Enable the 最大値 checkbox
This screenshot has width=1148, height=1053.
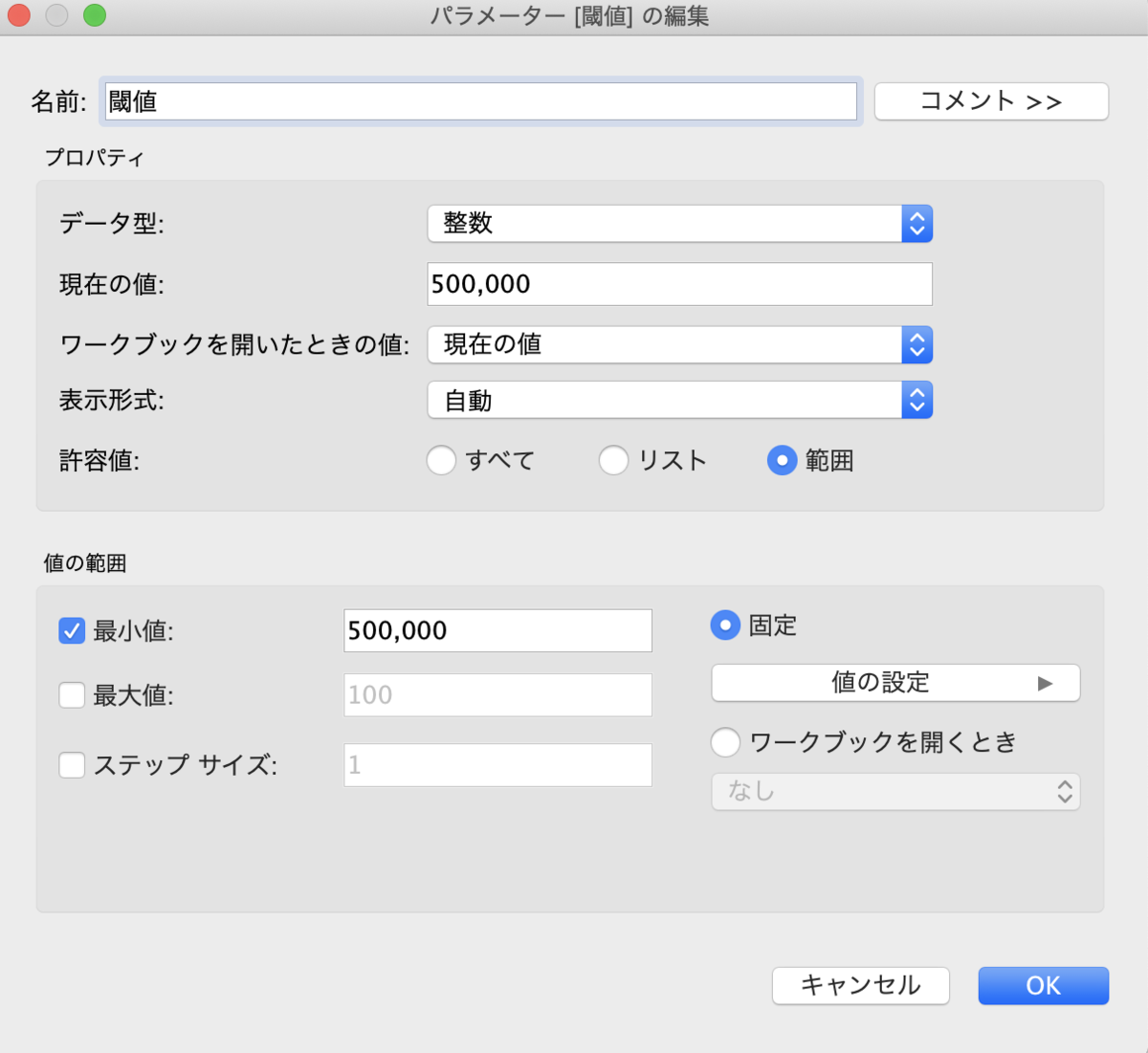click(72, 695)
